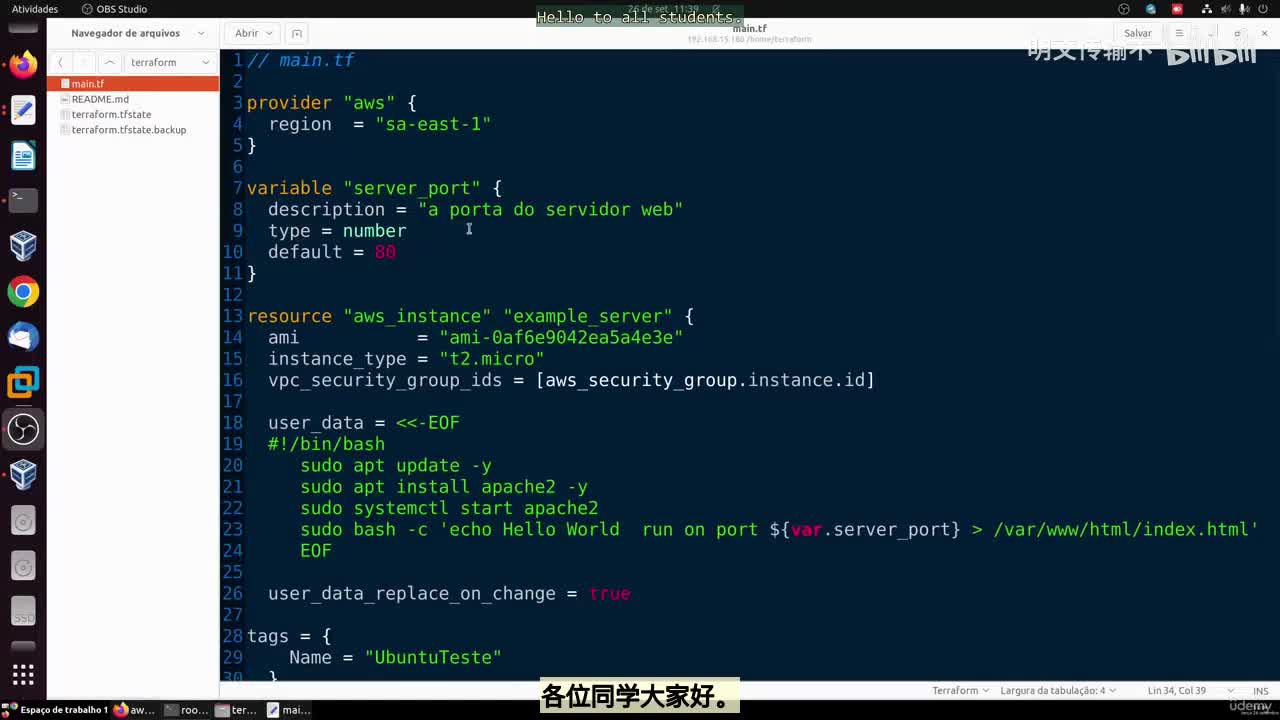
Task: Open the power menu in top bar
Action: tap(1261, 9)
